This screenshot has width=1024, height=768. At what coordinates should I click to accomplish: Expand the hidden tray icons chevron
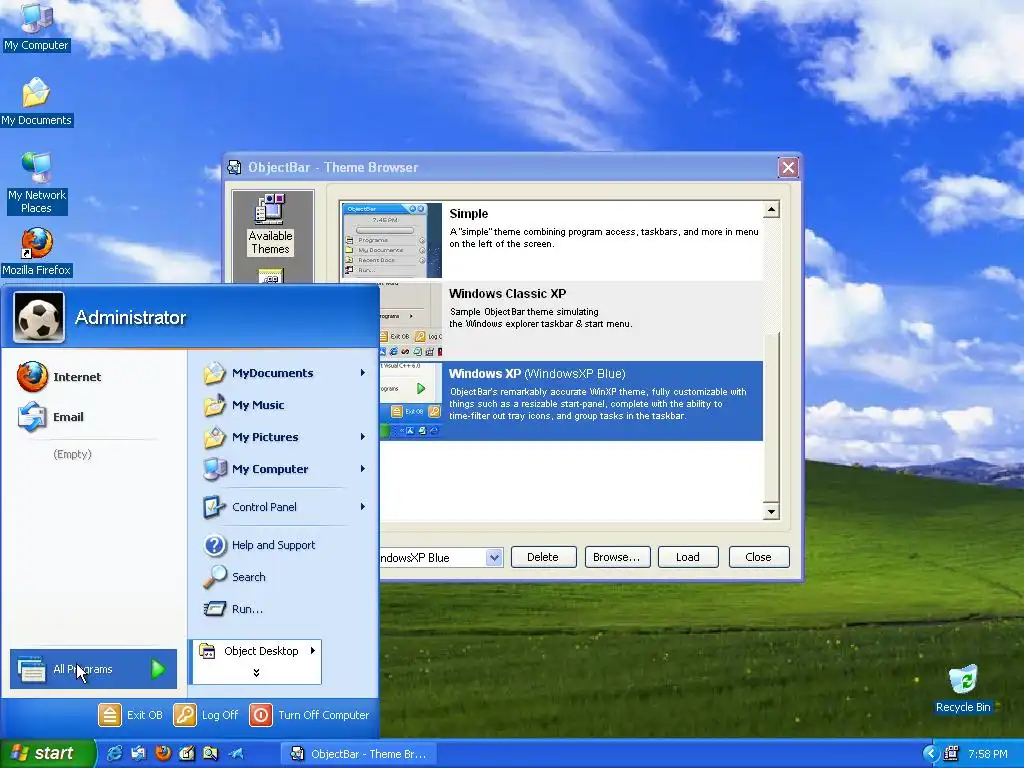click(931, 754)
